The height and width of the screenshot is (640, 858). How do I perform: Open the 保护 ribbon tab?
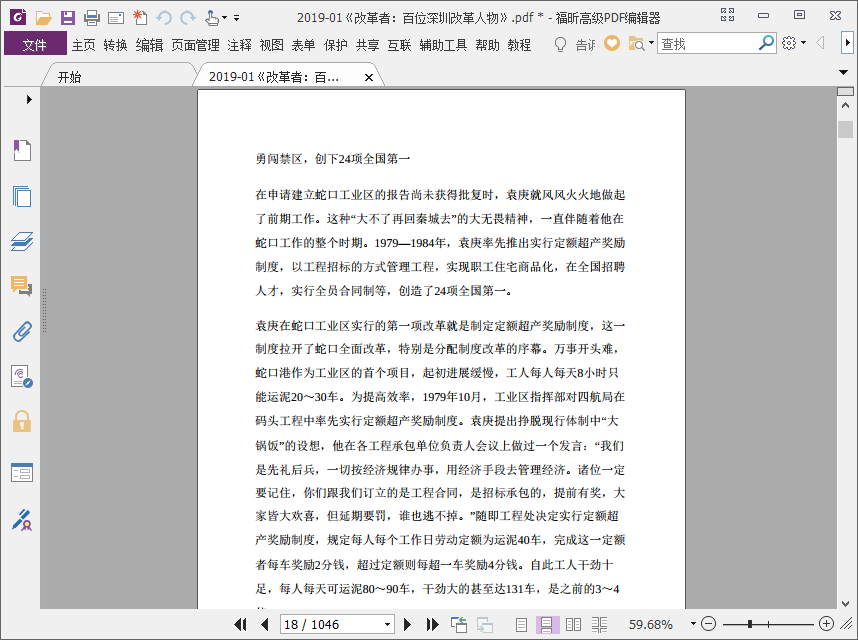335,45
